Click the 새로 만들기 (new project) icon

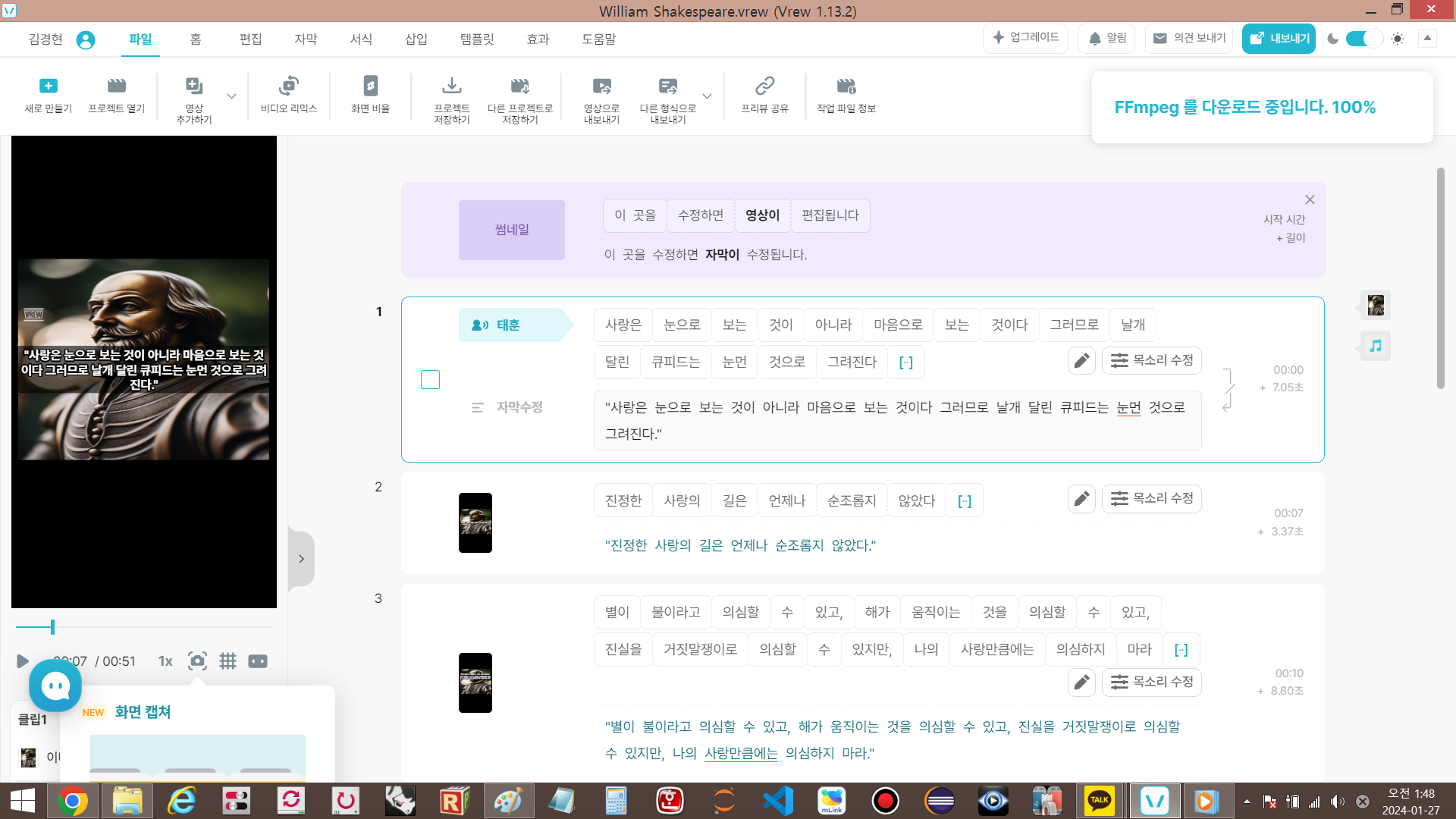pyautogui.click(x=48, y=86)
